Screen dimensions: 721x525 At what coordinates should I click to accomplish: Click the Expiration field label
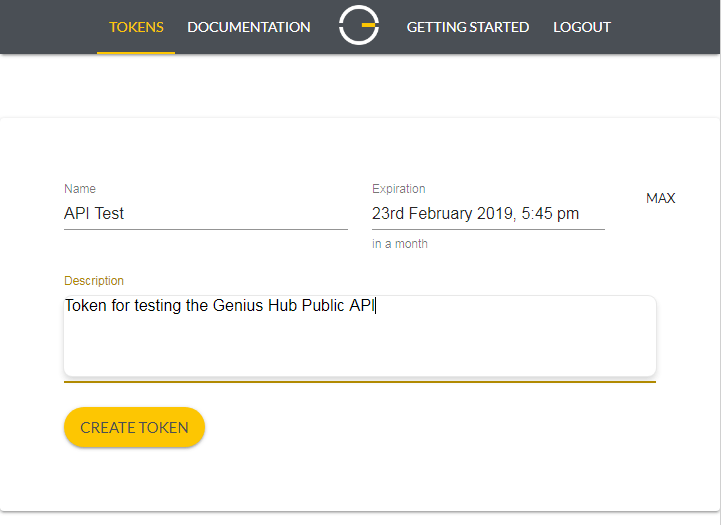(x=399, y=188)
